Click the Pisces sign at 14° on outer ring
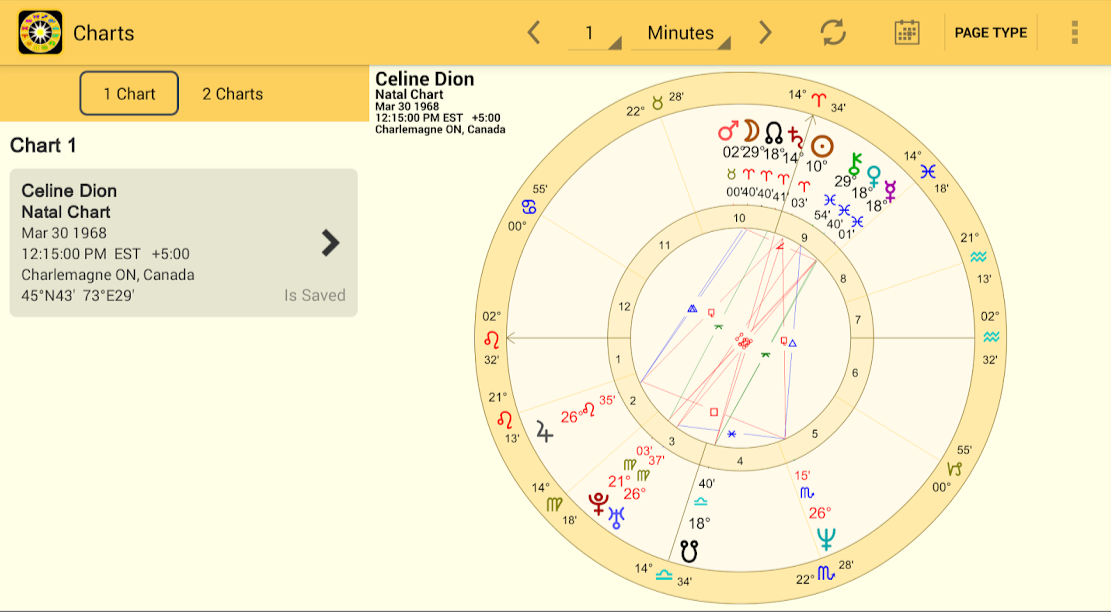 (x=928, y=171)
